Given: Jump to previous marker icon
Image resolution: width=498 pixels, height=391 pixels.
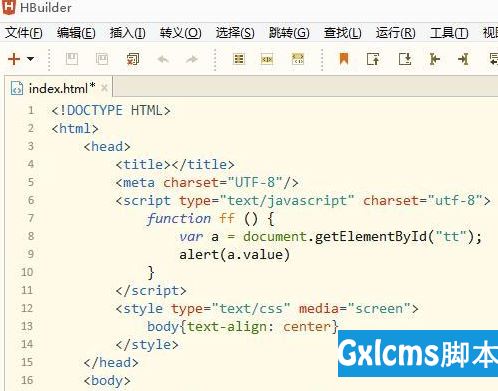Looking at the screenshot, I should point(373,59).
